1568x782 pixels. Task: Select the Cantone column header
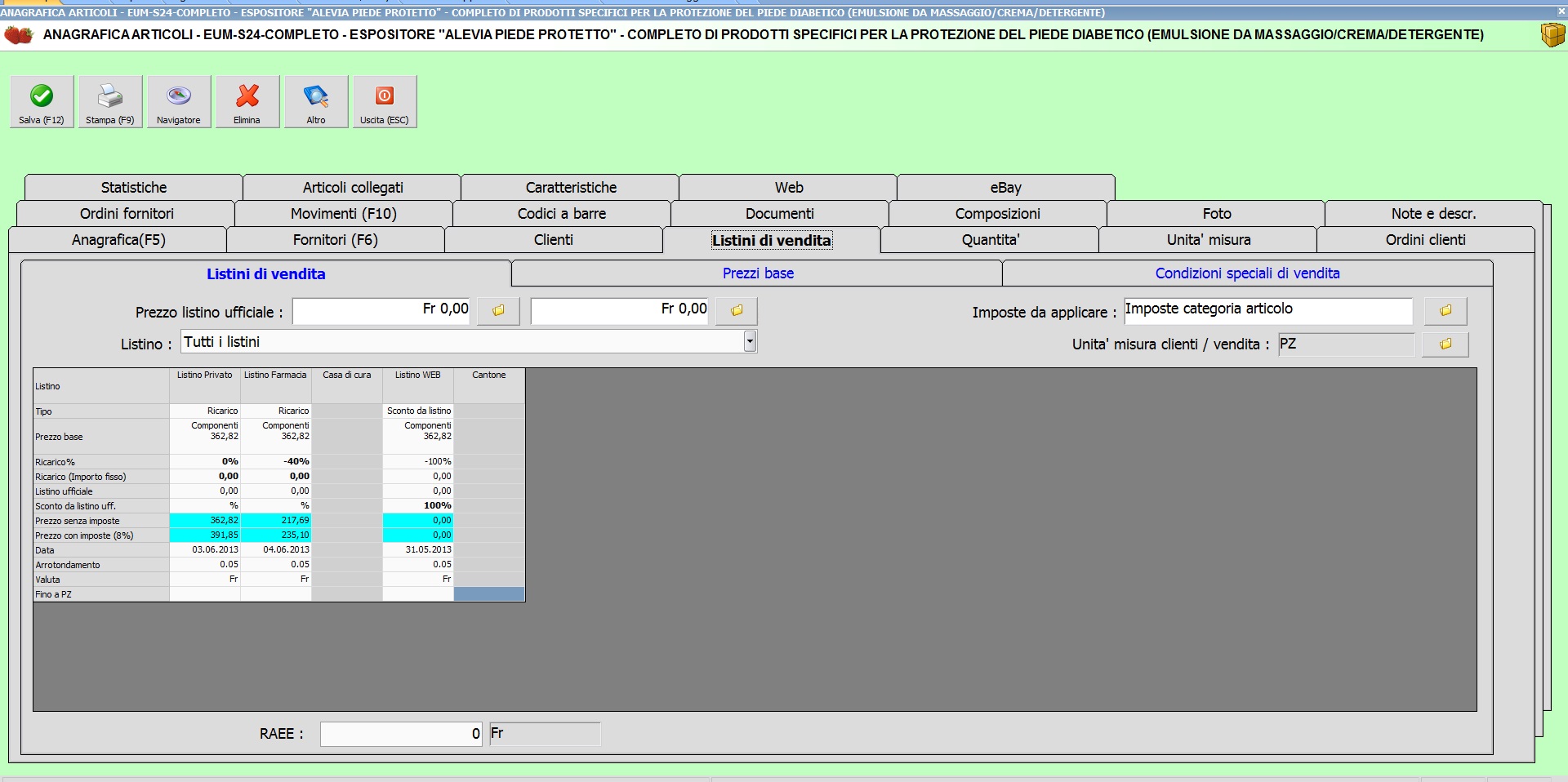pos(489,385)
